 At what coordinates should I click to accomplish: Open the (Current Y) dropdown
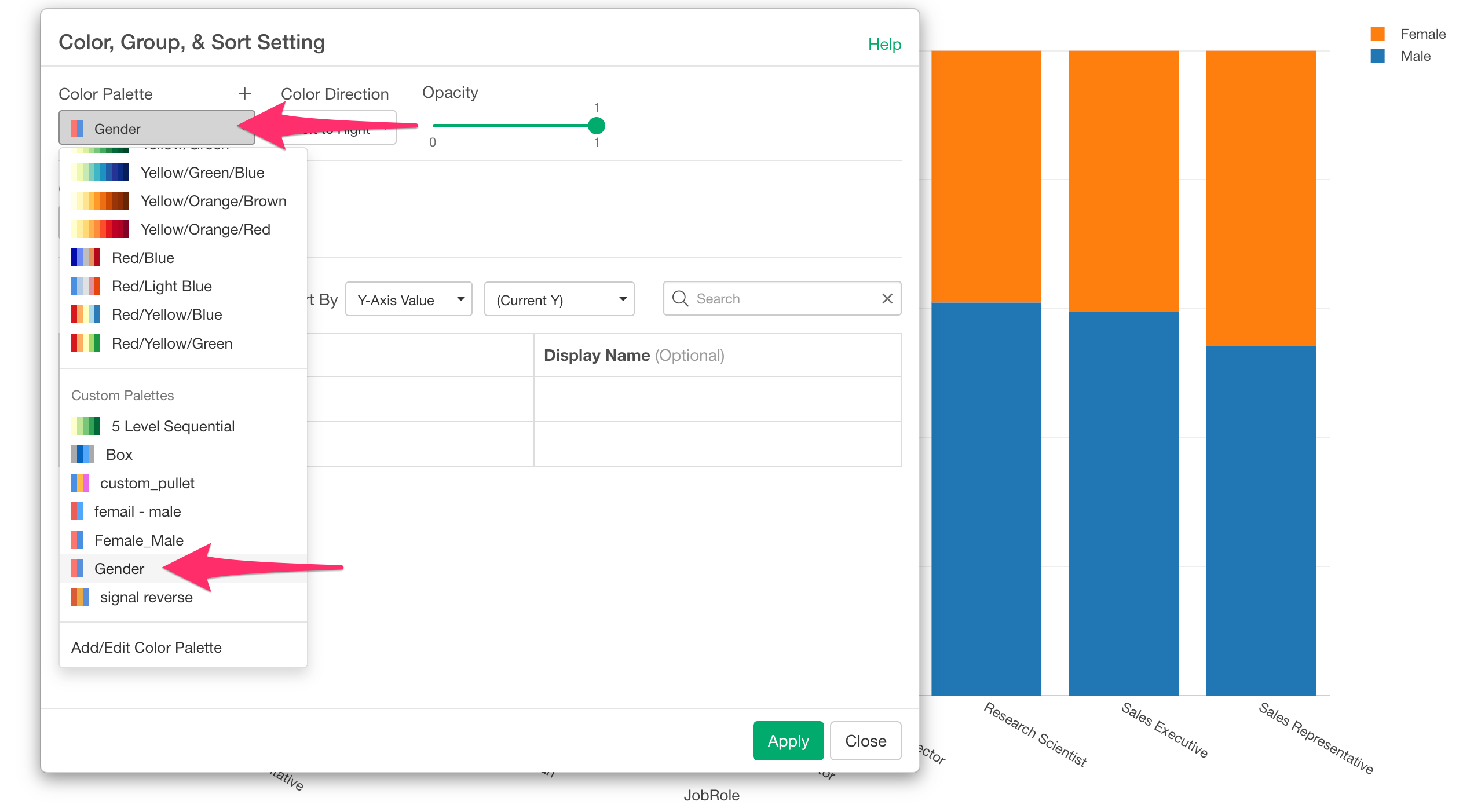pyautogui.click(x=559, y=299)
